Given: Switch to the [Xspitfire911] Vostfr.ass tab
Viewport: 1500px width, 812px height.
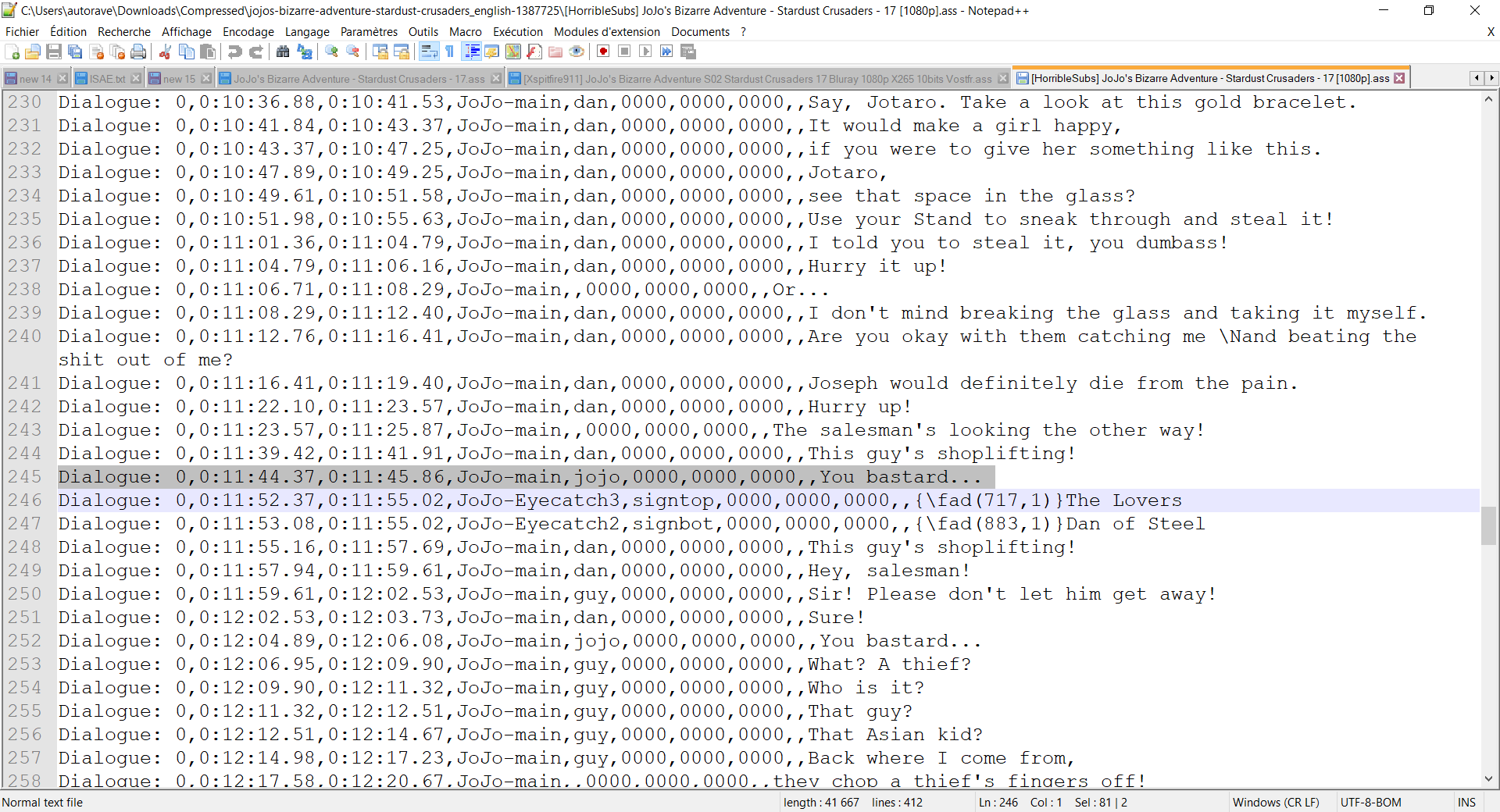Looking at the screenshot, I should [x=757, y=79].
